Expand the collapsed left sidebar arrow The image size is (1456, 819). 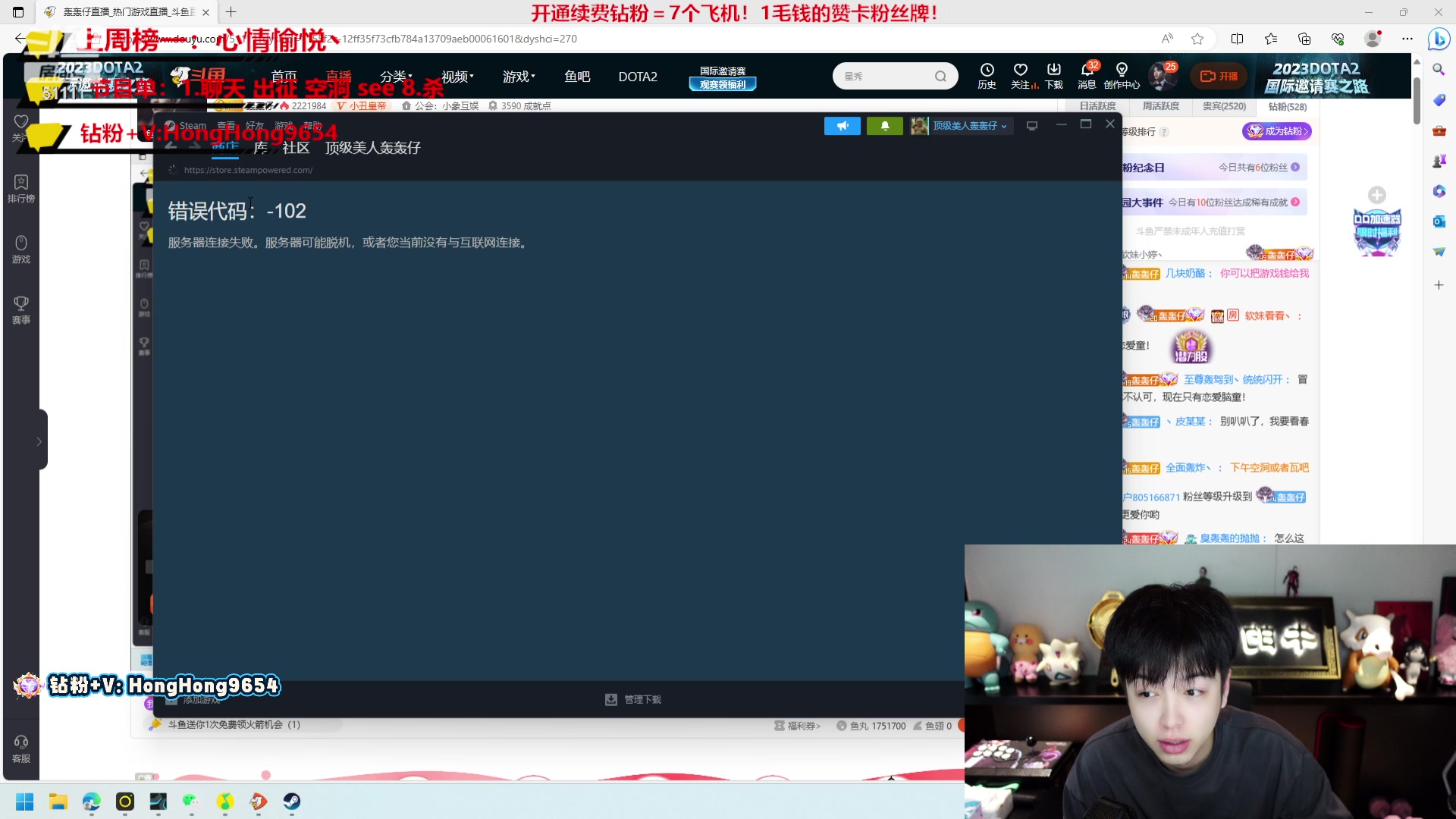[x=39, y=441]
